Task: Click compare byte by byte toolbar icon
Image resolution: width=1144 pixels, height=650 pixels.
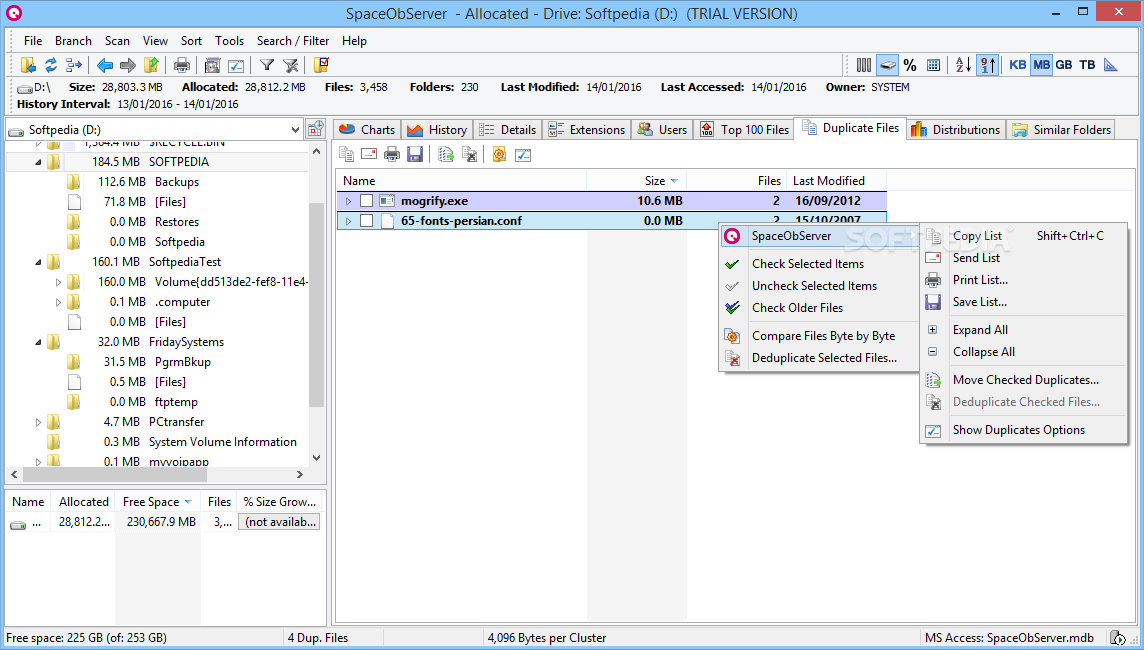Action: click(500, 155)
